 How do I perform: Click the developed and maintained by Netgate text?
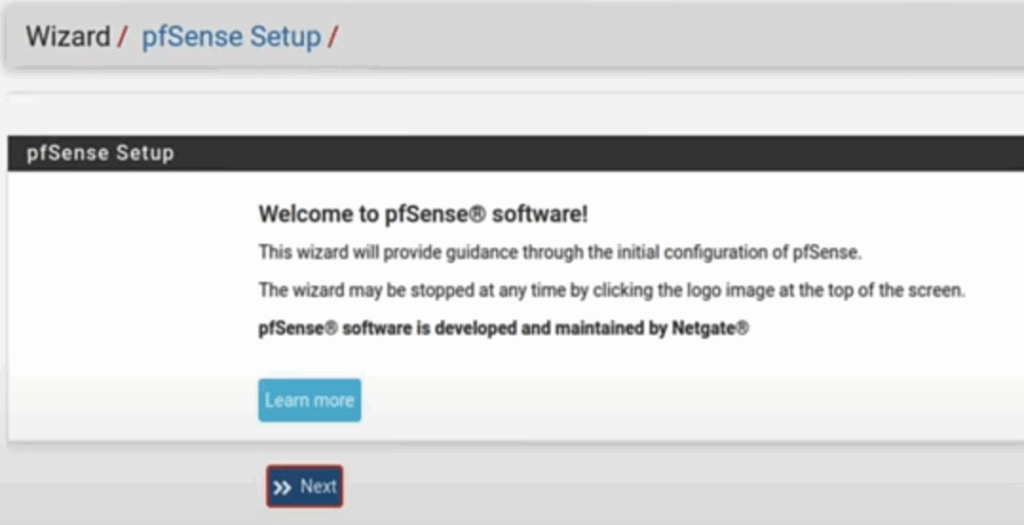(504, 328)
